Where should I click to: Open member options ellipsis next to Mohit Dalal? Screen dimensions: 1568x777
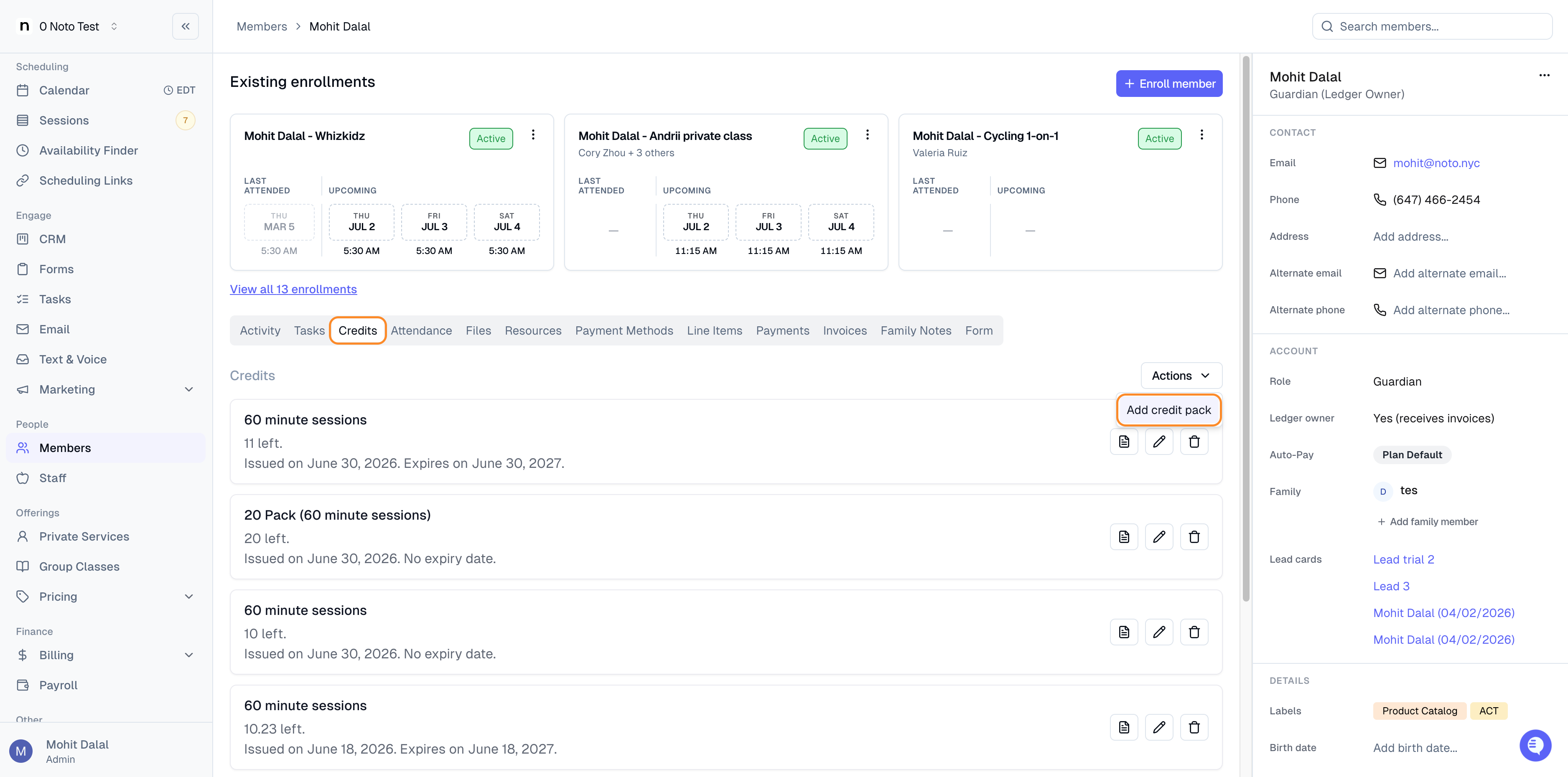pos(1544,76)
